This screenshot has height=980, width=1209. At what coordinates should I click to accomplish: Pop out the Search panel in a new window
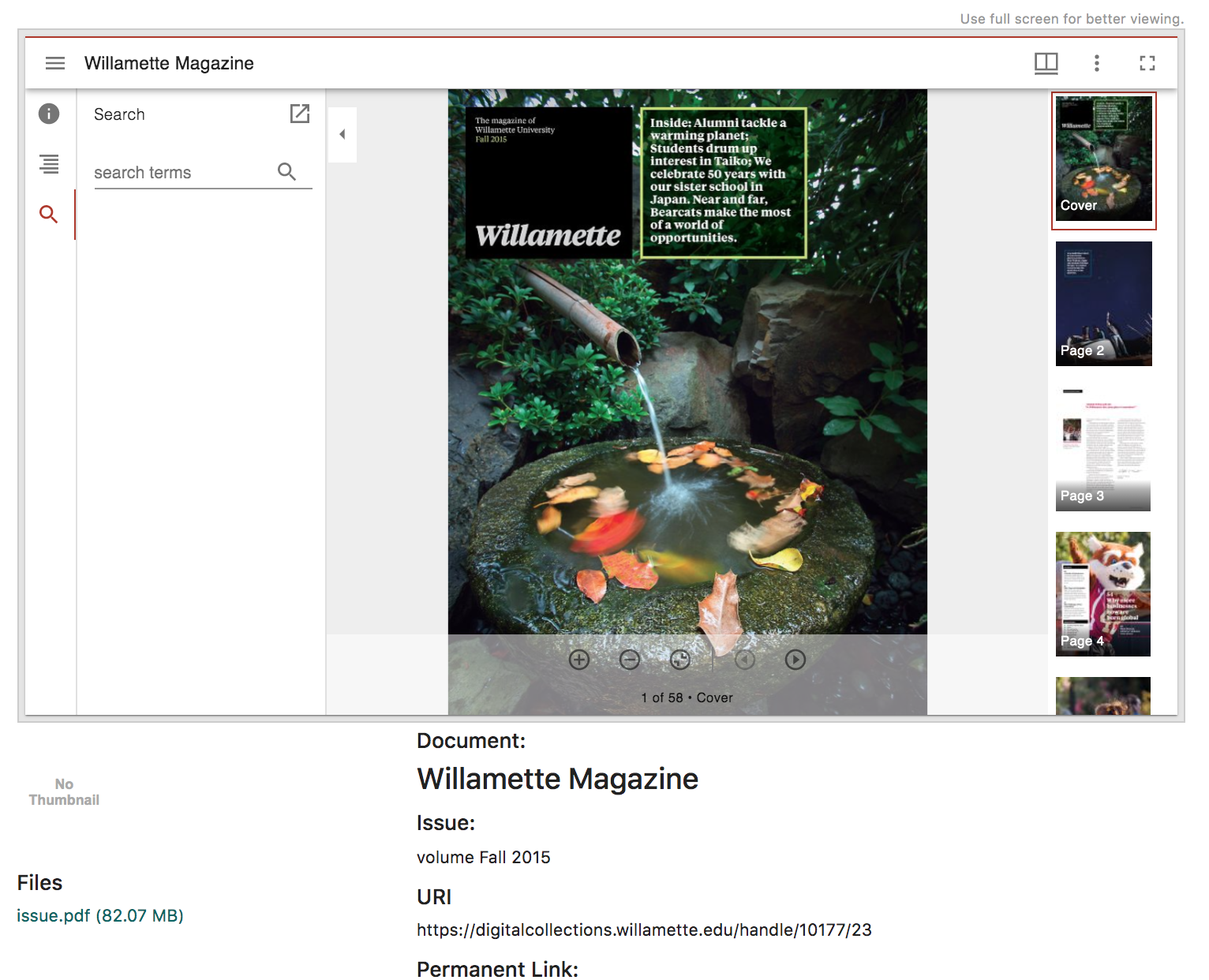point(300,114)
